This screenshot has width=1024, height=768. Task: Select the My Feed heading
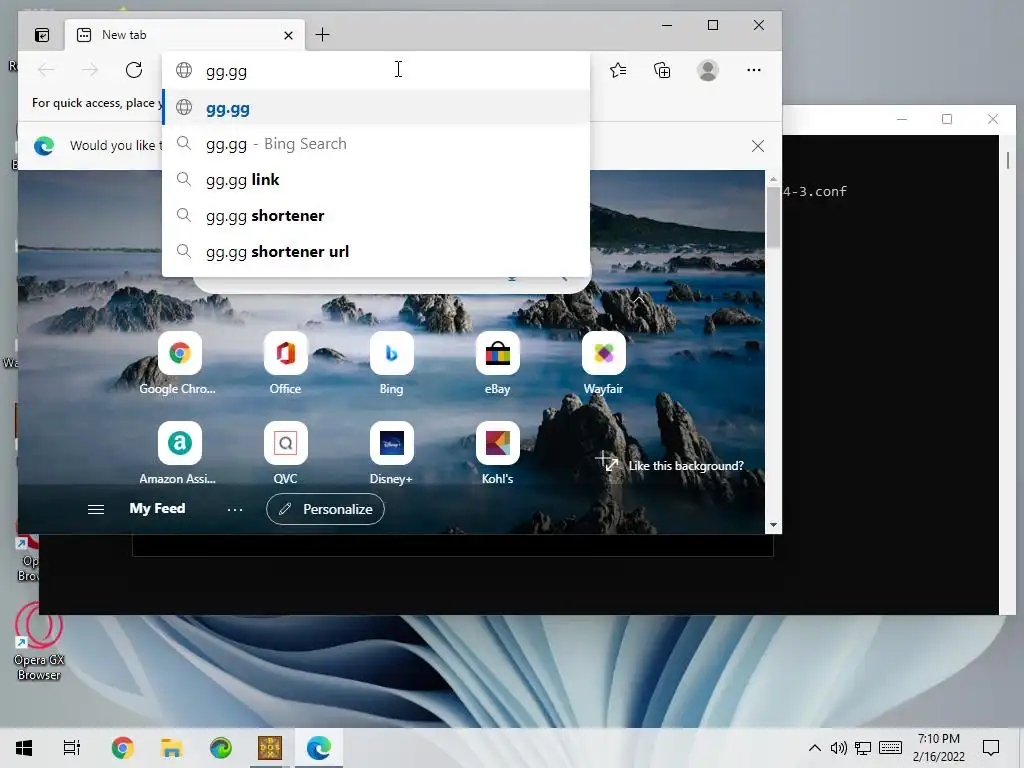[x=157, y=508]
